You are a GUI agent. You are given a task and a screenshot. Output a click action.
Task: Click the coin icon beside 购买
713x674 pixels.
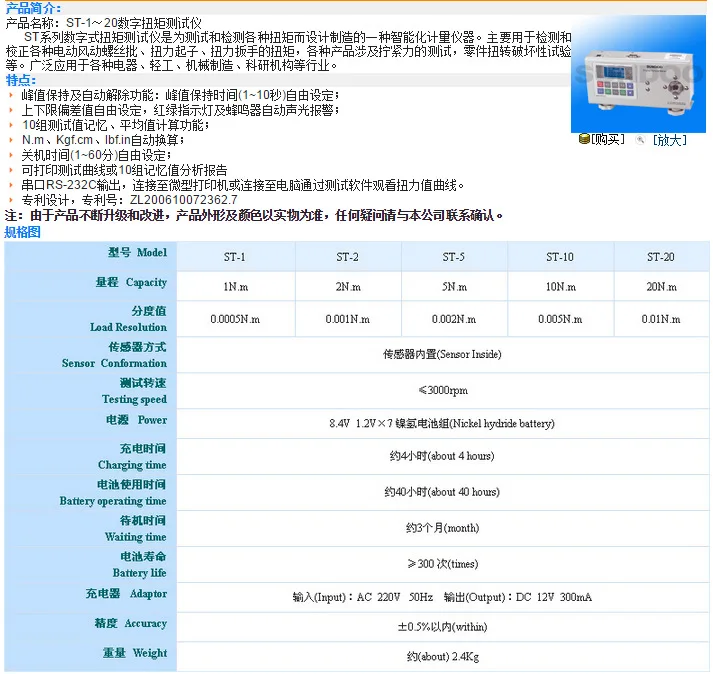pos(584,138)
